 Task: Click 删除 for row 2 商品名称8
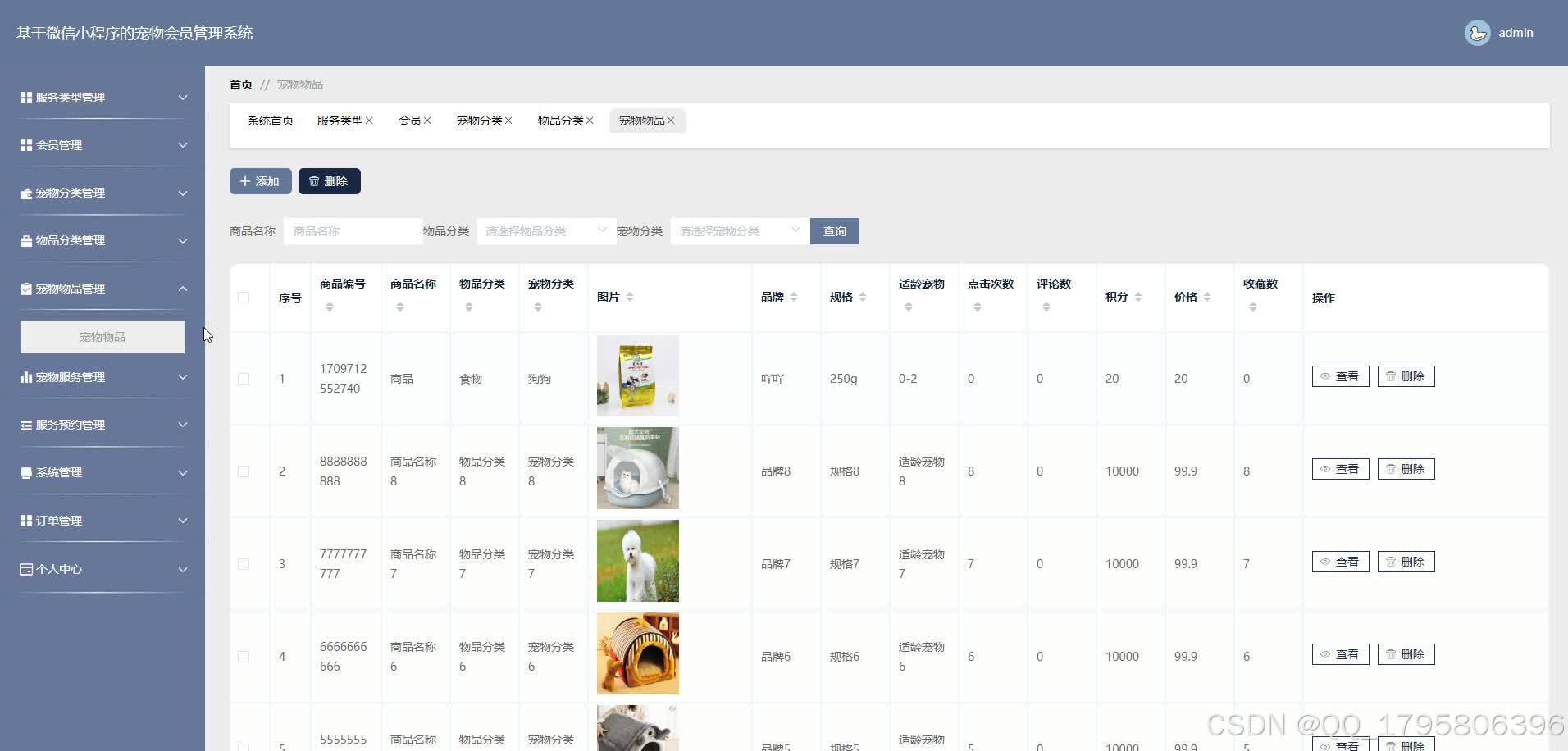pyautogui.click(x=1406, y=469)
